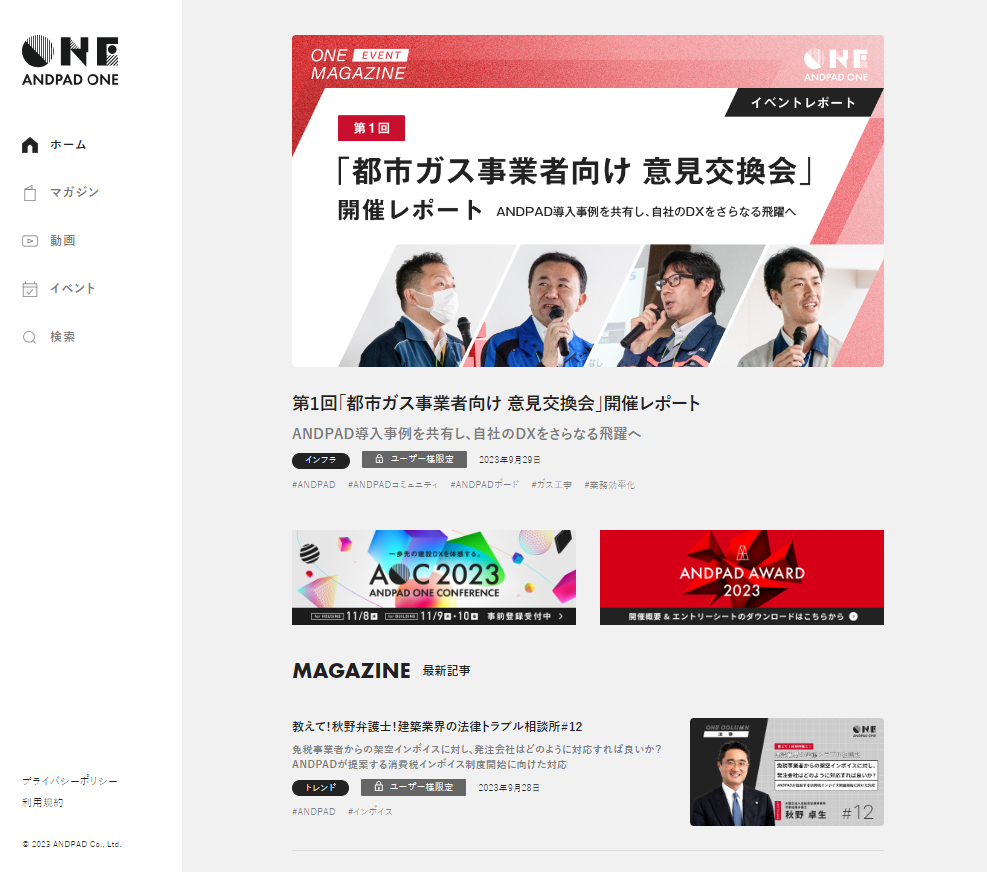The image size is (987, 872).
Task: Click the #業務効率化 hashtag
Action: click(x=609, y=485)
